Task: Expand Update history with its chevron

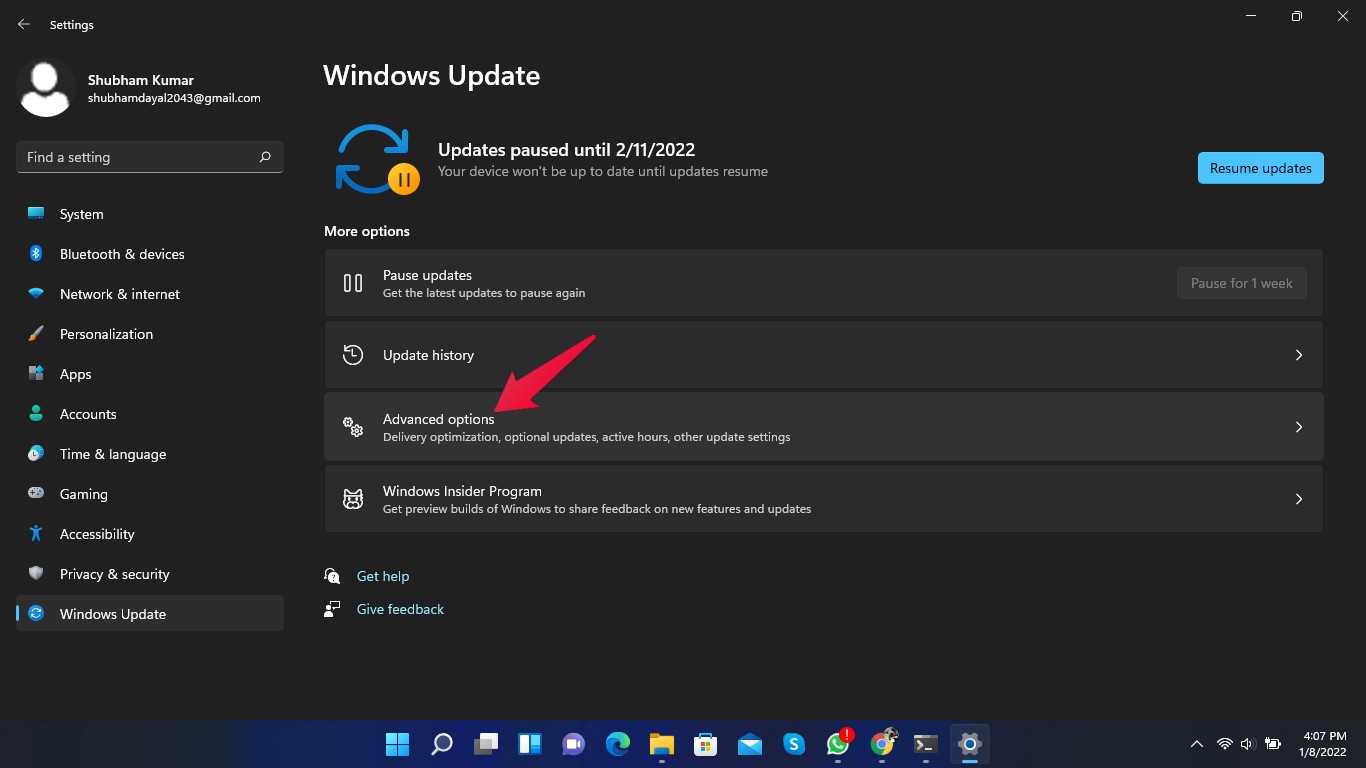Action: (1299, 355)
